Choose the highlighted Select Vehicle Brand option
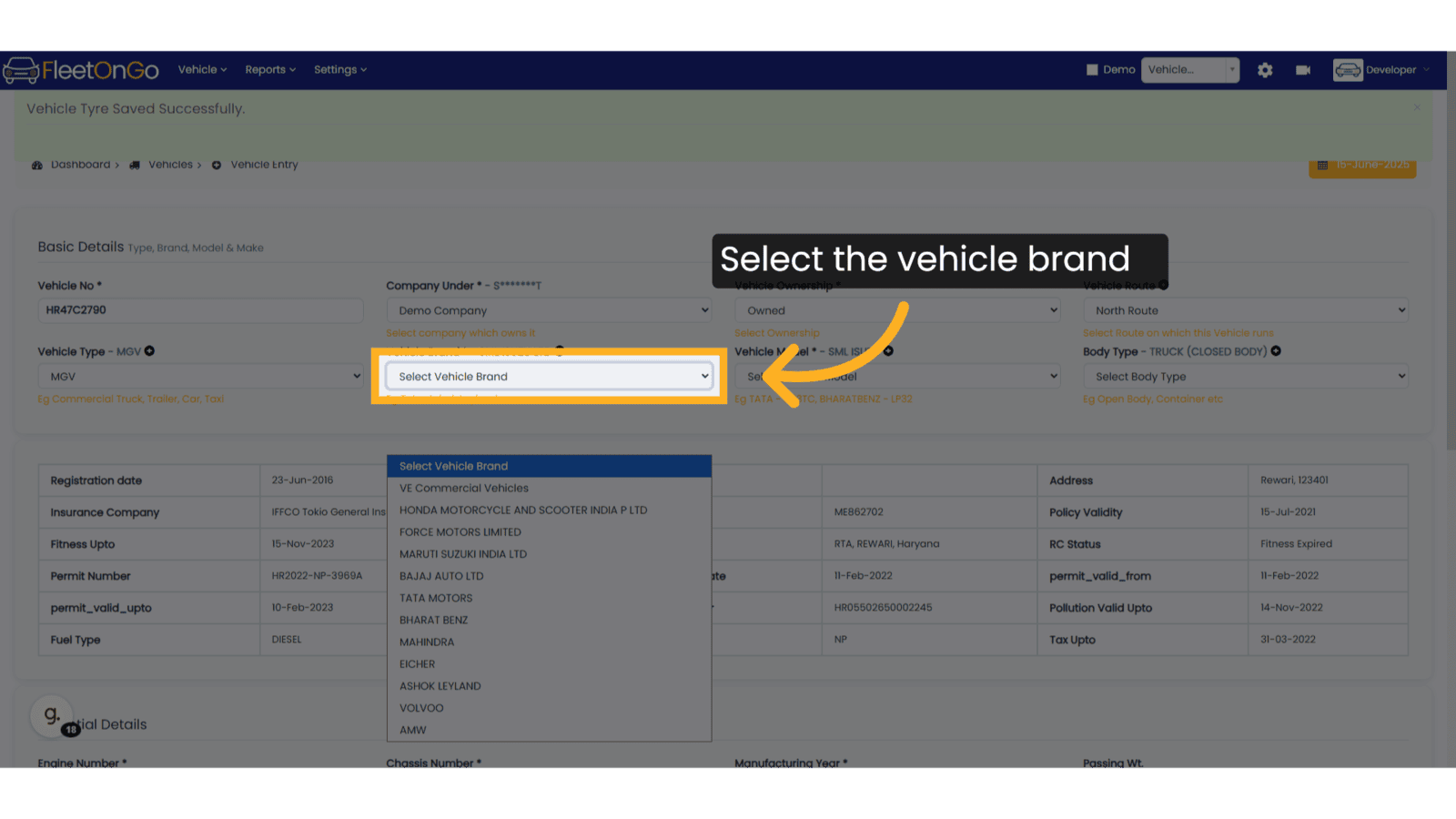This screenshot has width=1456, height=819. tap(550, 466)
